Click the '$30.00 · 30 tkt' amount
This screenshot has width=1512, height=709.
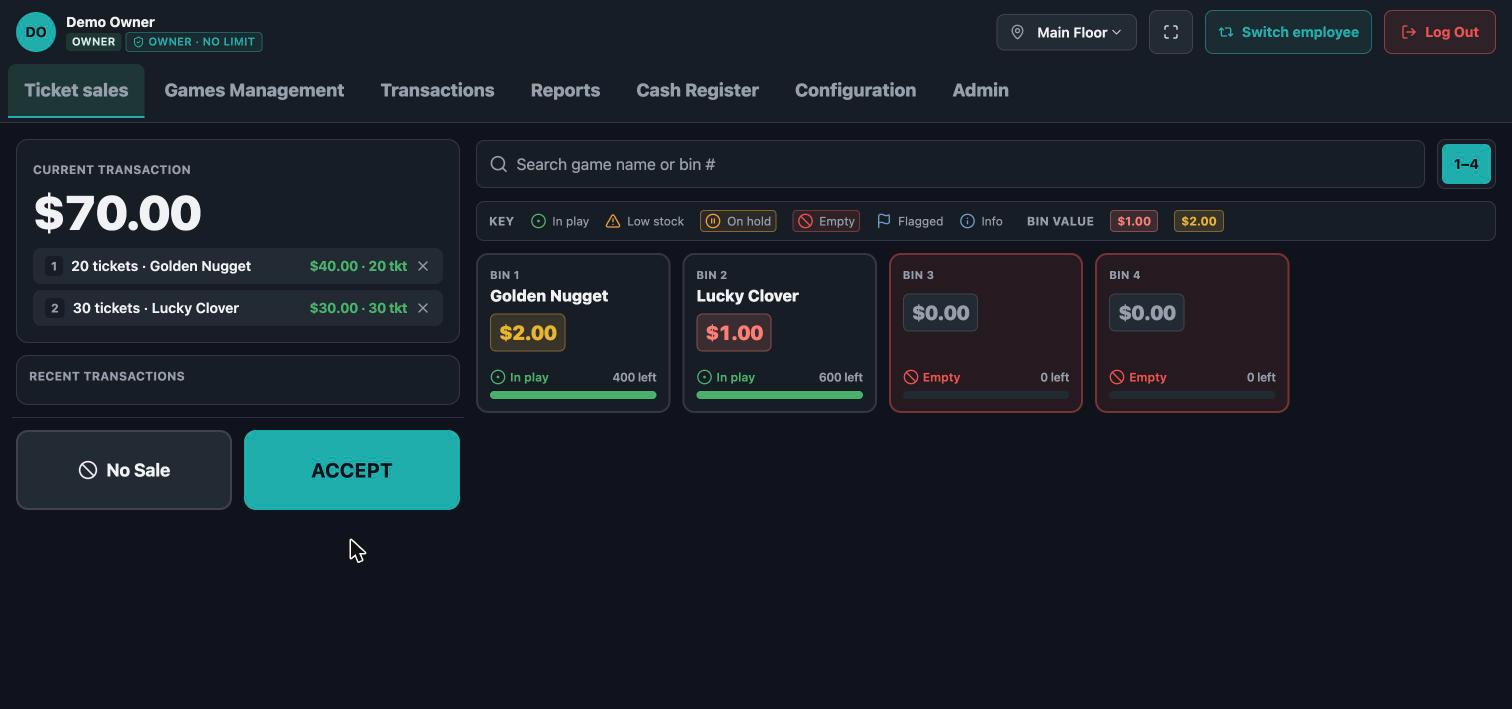358,308
